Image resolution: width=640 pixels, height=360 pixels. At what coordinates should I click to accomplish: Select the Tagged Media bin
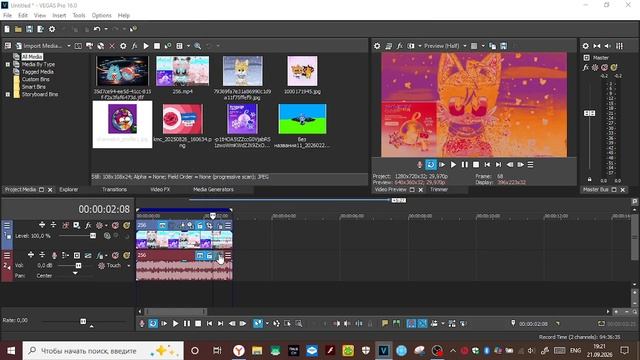tap(38, 72)
